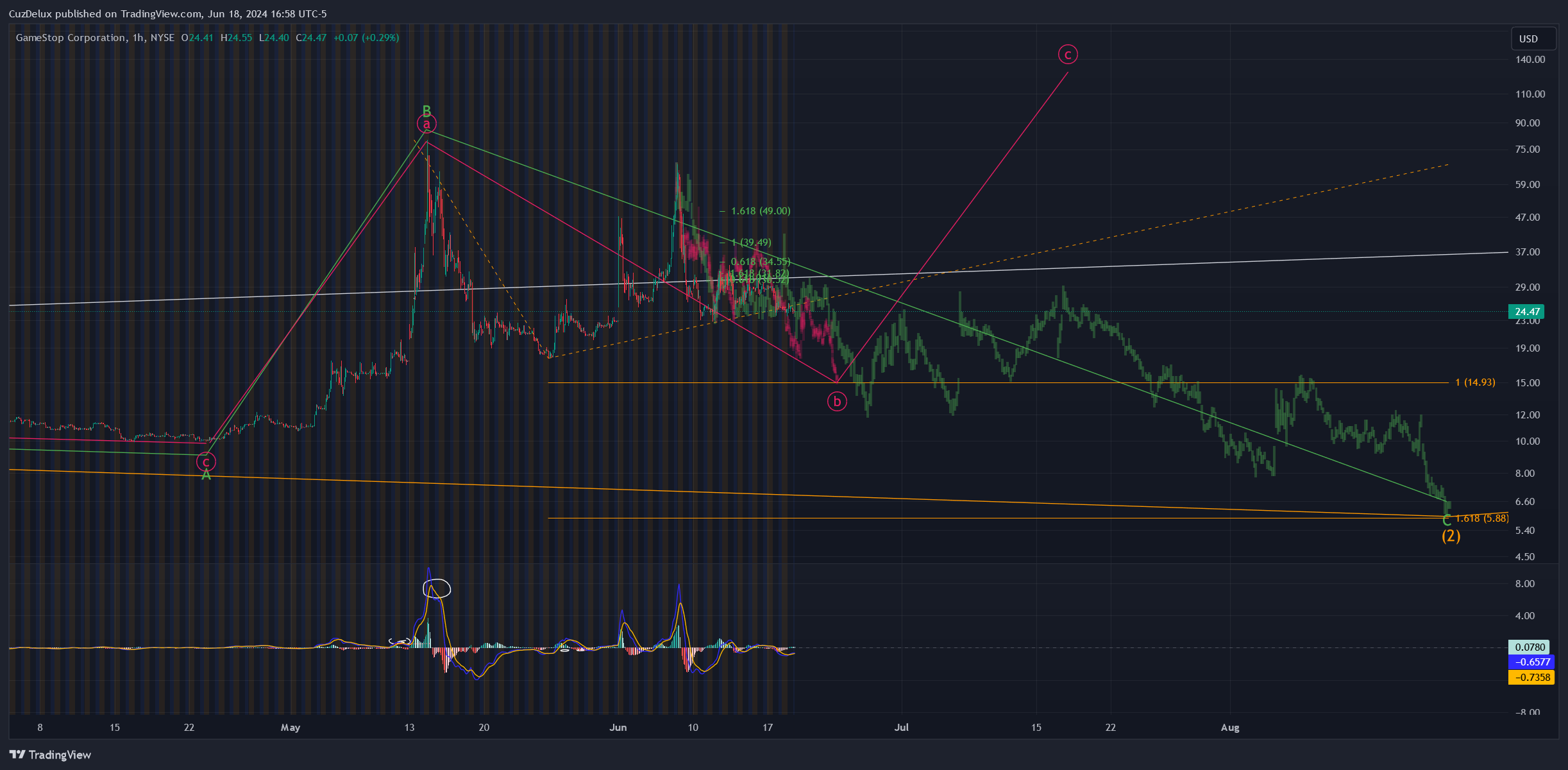Select the red circled 'b' wave label
This screenshot has width=1568, height=770.
point(837,402)
